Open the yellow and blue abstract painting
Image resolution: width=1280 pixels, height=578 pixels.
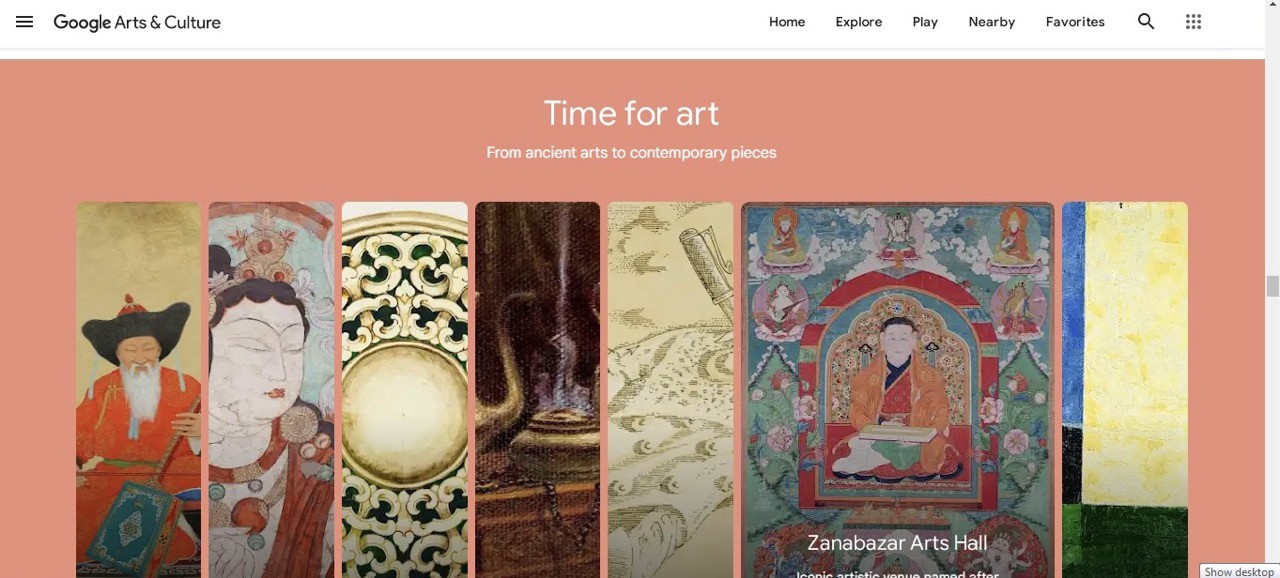coord(1125,390)
